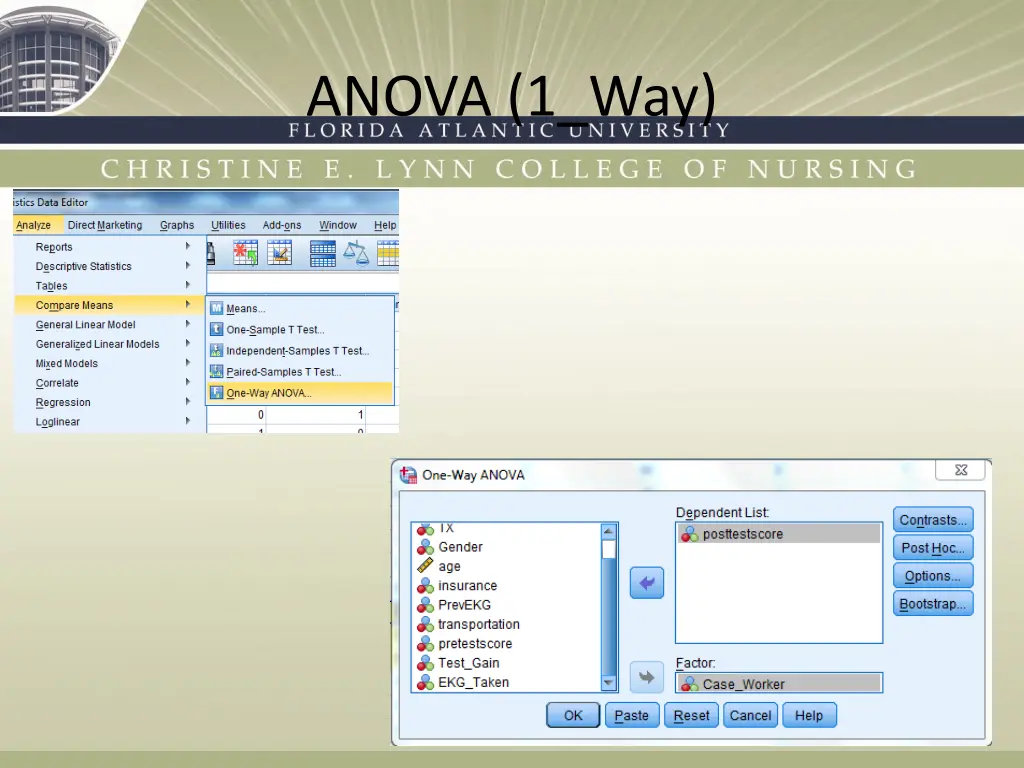Click the Contrasts... button
Screen dimensions: 1024x768
tap(933, 520)
